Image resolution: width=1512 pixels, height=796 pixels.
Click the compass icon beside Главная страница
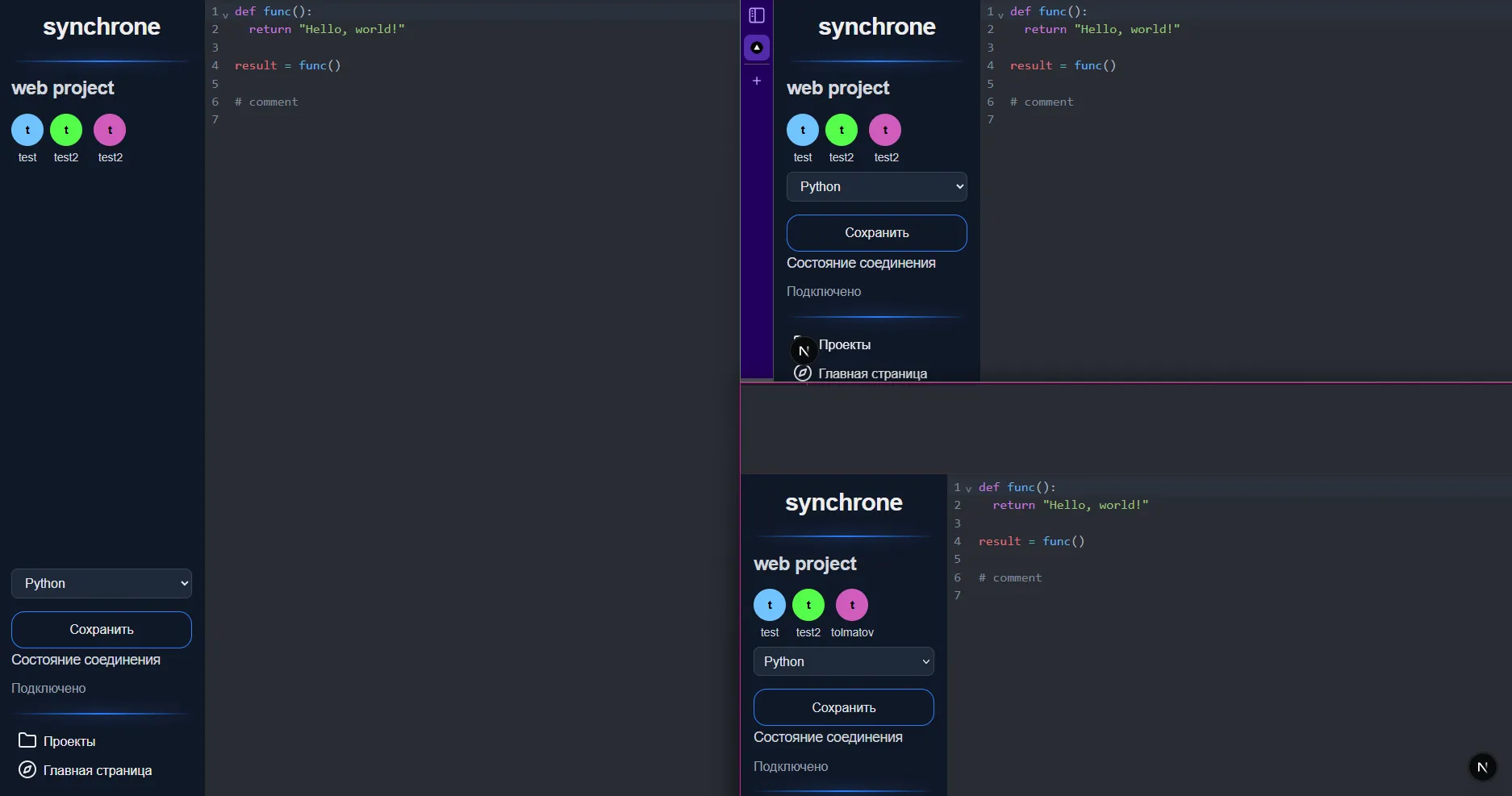26,769
